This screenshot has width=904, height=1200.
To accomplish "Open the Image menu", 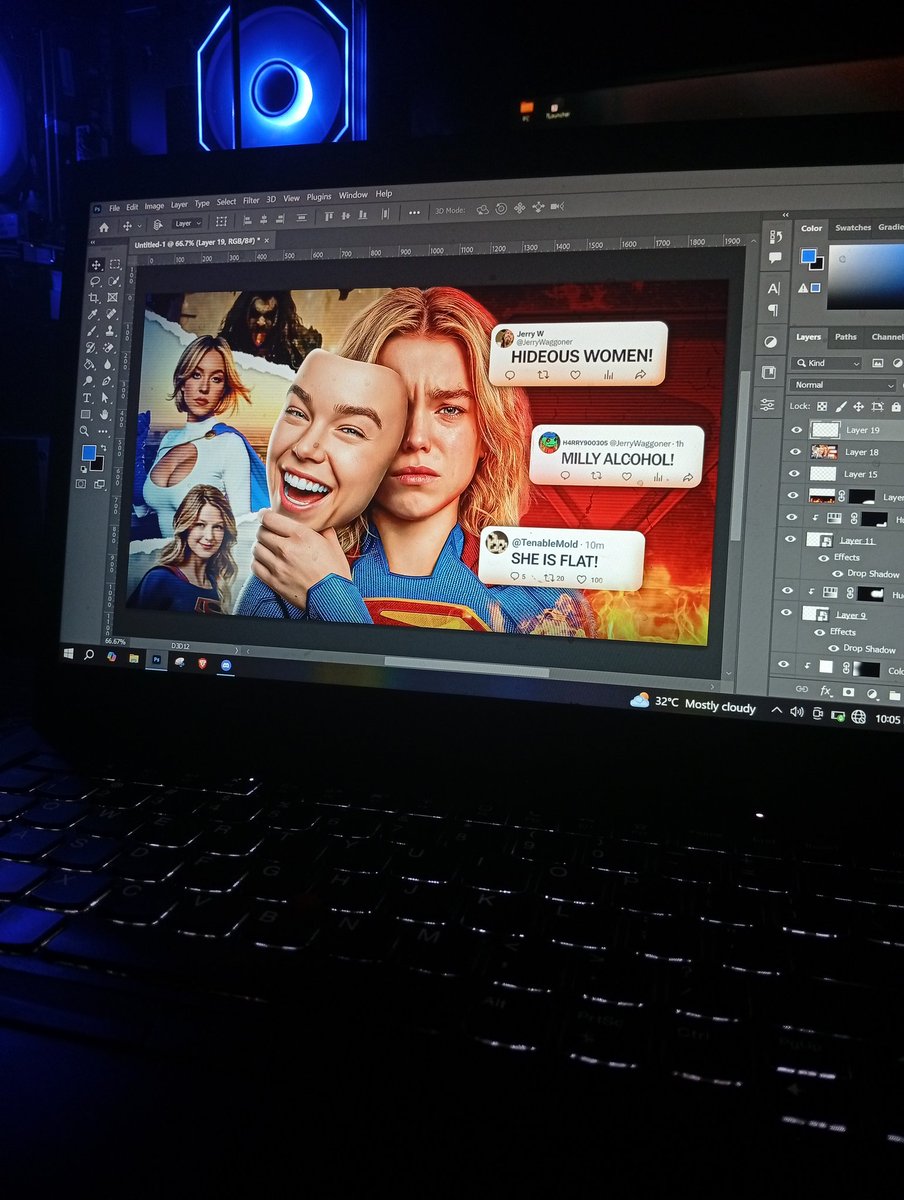I will (x=154, y=206).
